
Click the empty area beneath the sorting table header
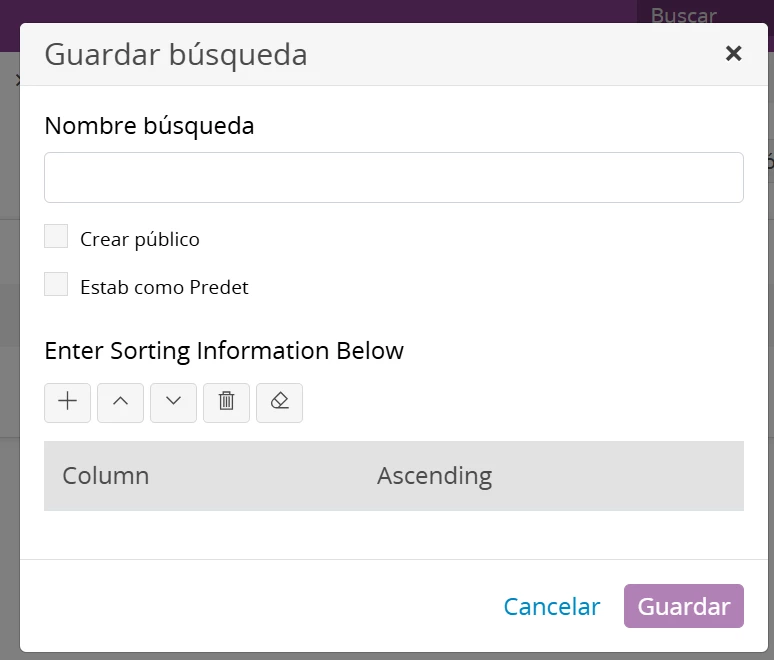pyautogui.click(x=394, y=534)
